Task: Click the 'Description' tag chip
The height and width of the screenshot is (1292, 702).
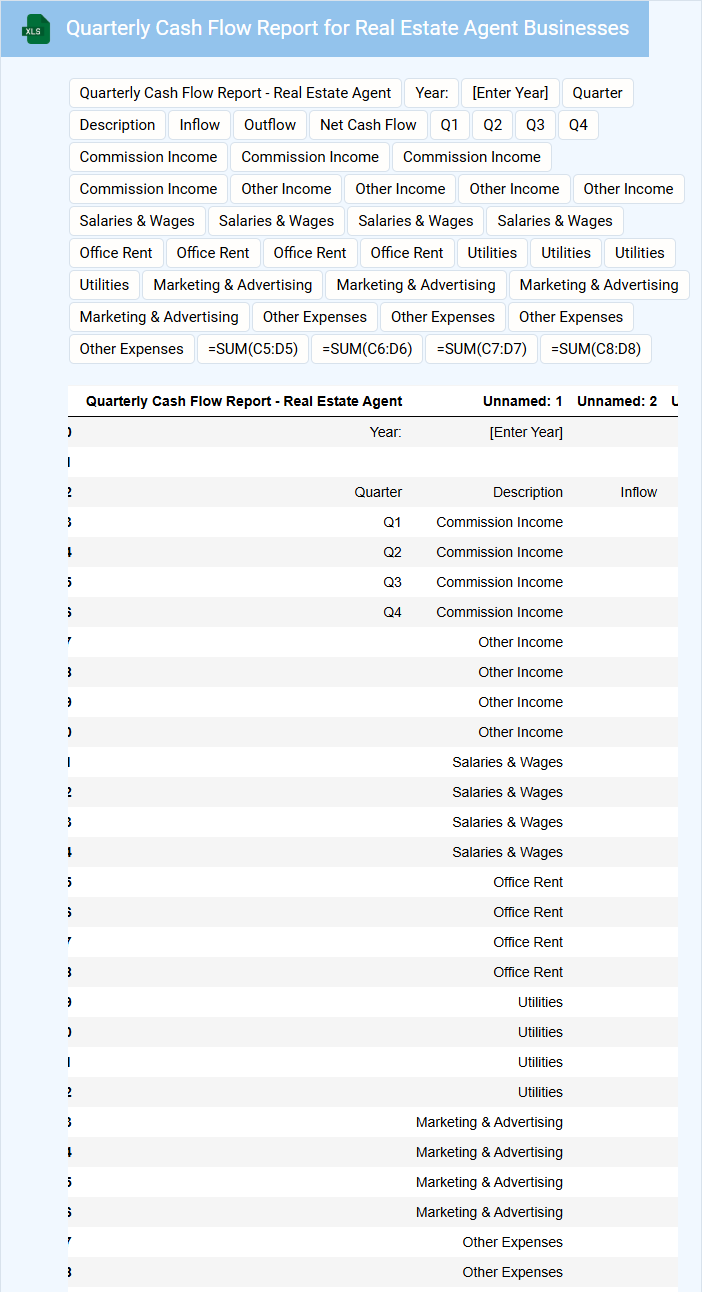Action: click(x=117, y=125)
